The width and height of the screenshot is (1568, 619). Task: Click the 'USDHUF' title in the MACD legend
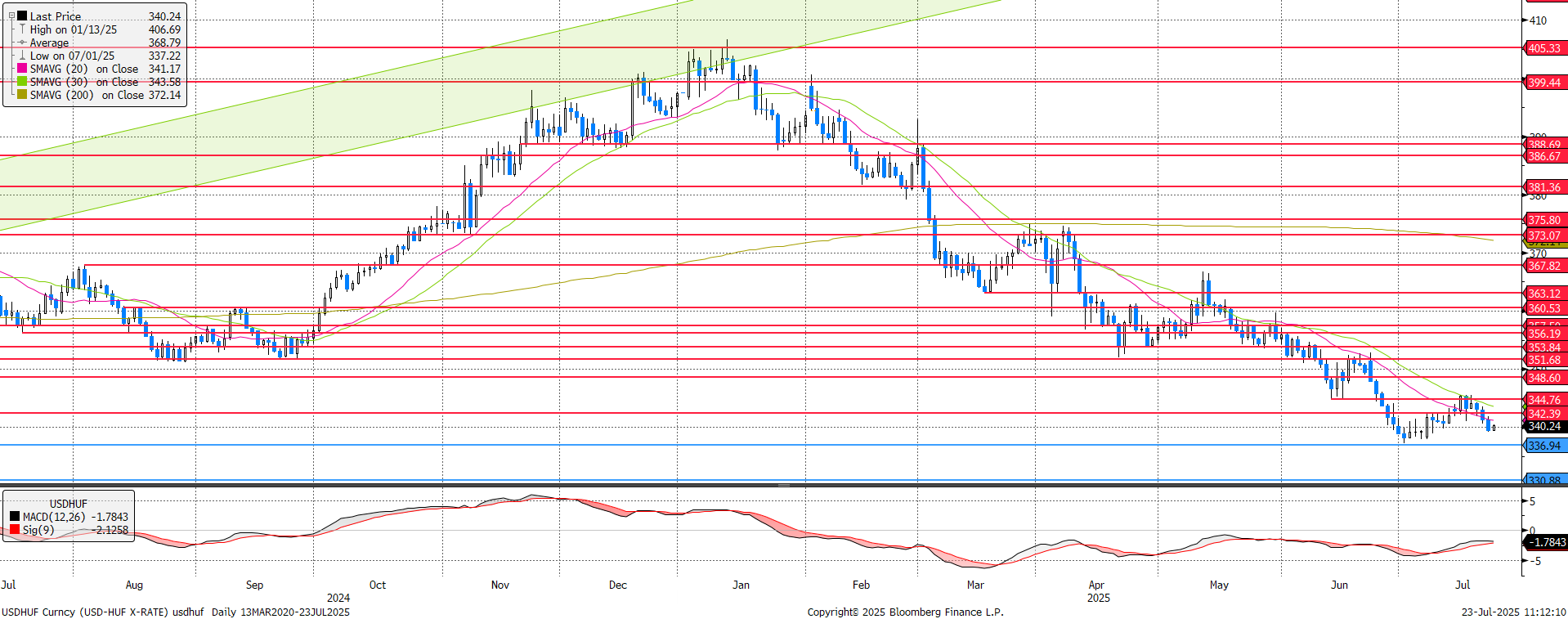pos(68,504)
